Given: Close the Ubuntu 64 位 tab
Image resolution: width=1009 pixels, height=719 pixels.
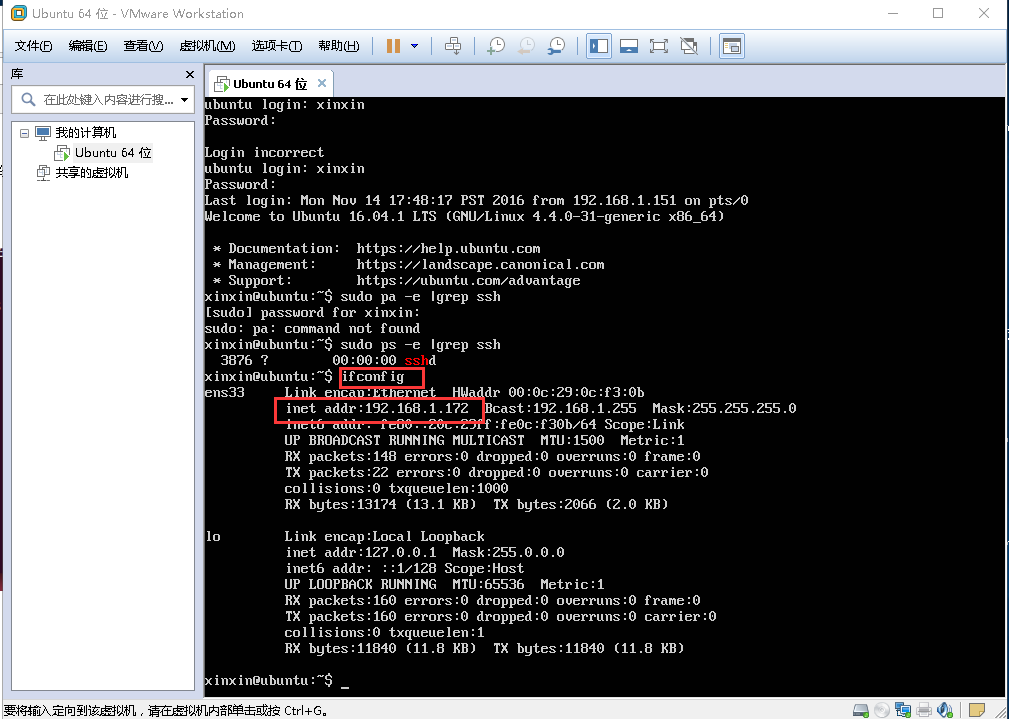Looking at the screenshot, I should (320, 84).
